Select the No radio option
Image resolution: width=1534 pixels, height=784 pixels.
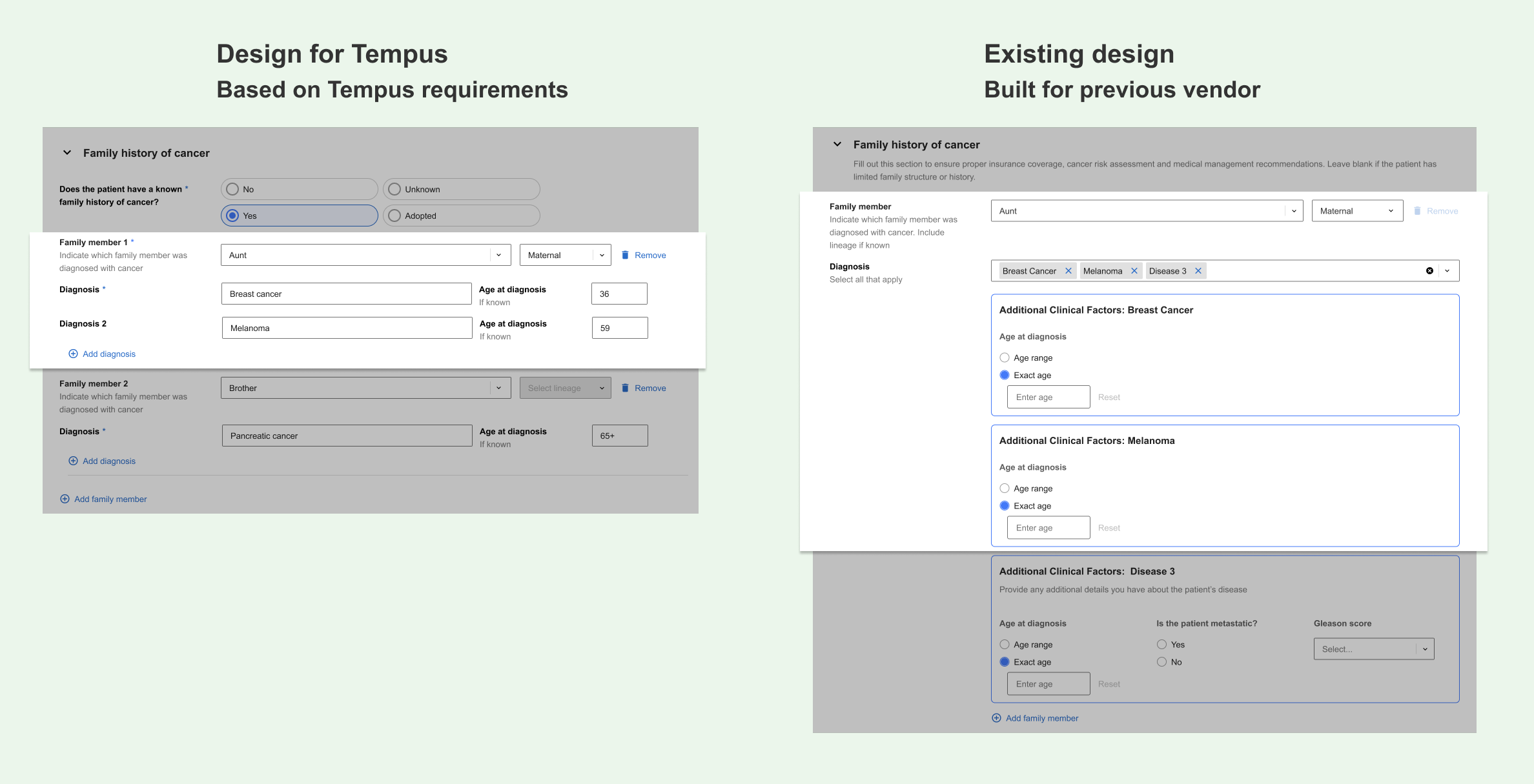click(299, 189)
